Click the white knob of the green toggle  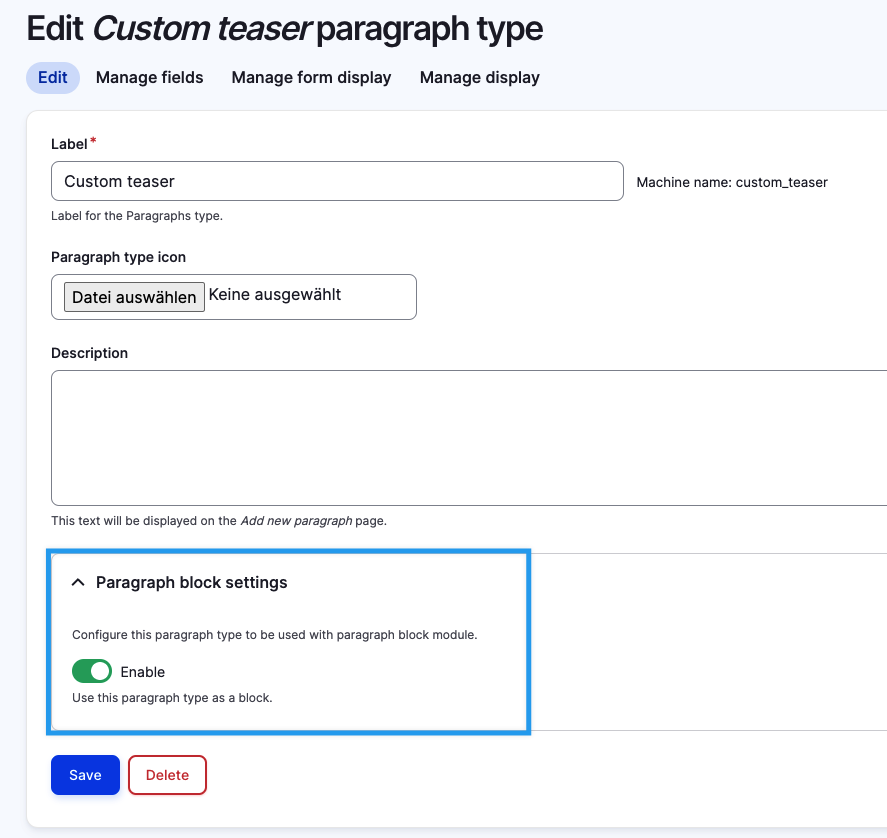[x=102, y=671]
